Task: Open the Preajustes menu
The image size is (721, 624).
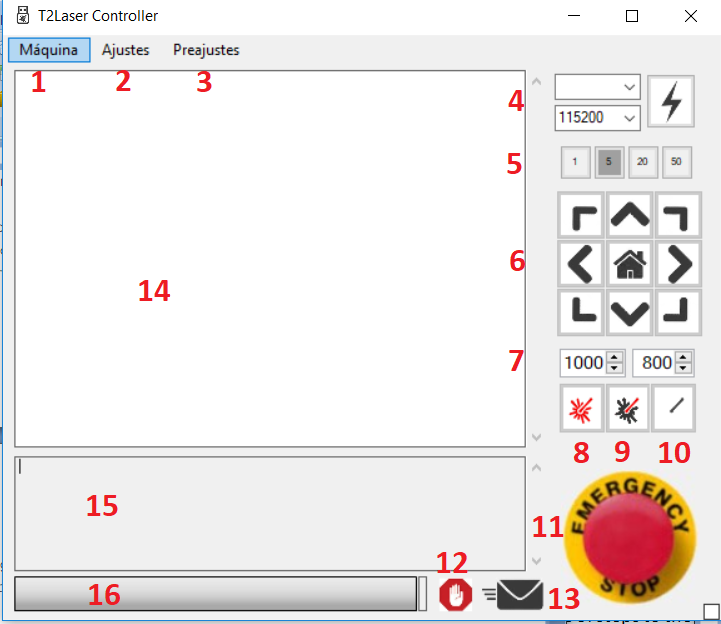Action: (x=206, y=50)
